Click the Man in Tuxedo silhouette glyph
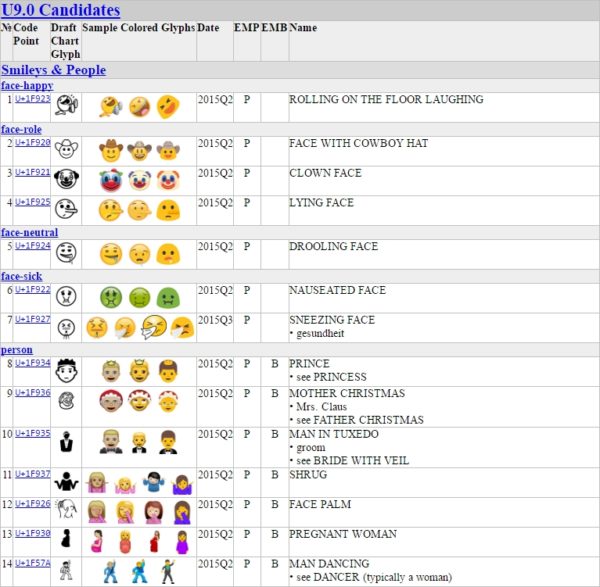600x587 pixels. [67, 442]
